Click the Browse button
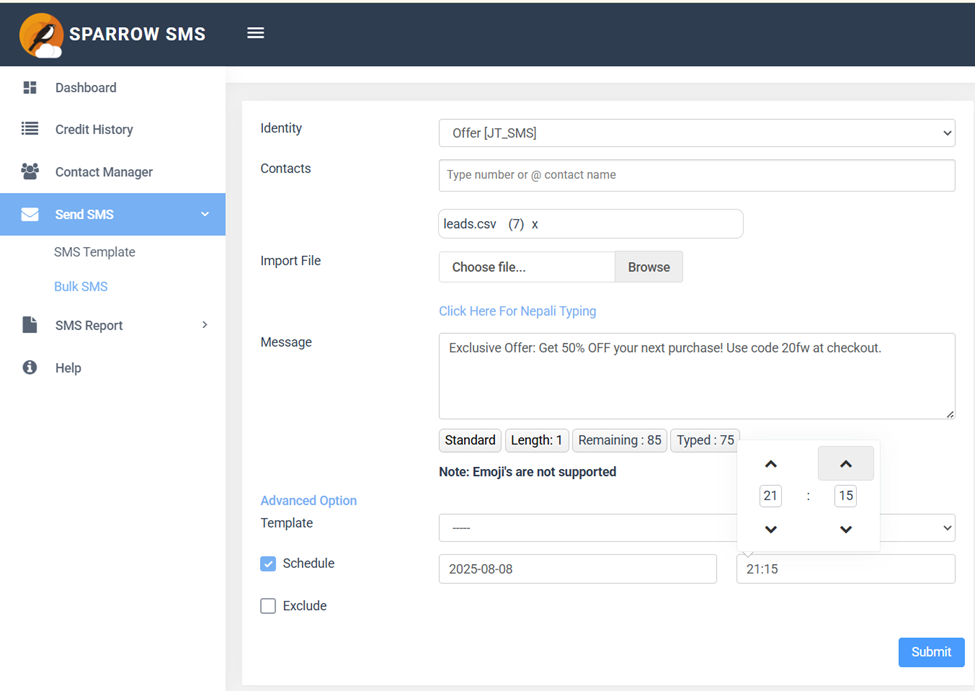Image resolution: width=975 pixels, height=691 pixels. coord(649,267)
